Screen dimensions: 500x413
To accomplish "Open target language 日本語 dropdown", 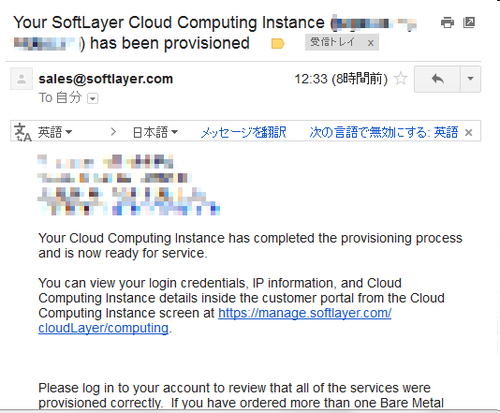I will (x=155, y=132).
